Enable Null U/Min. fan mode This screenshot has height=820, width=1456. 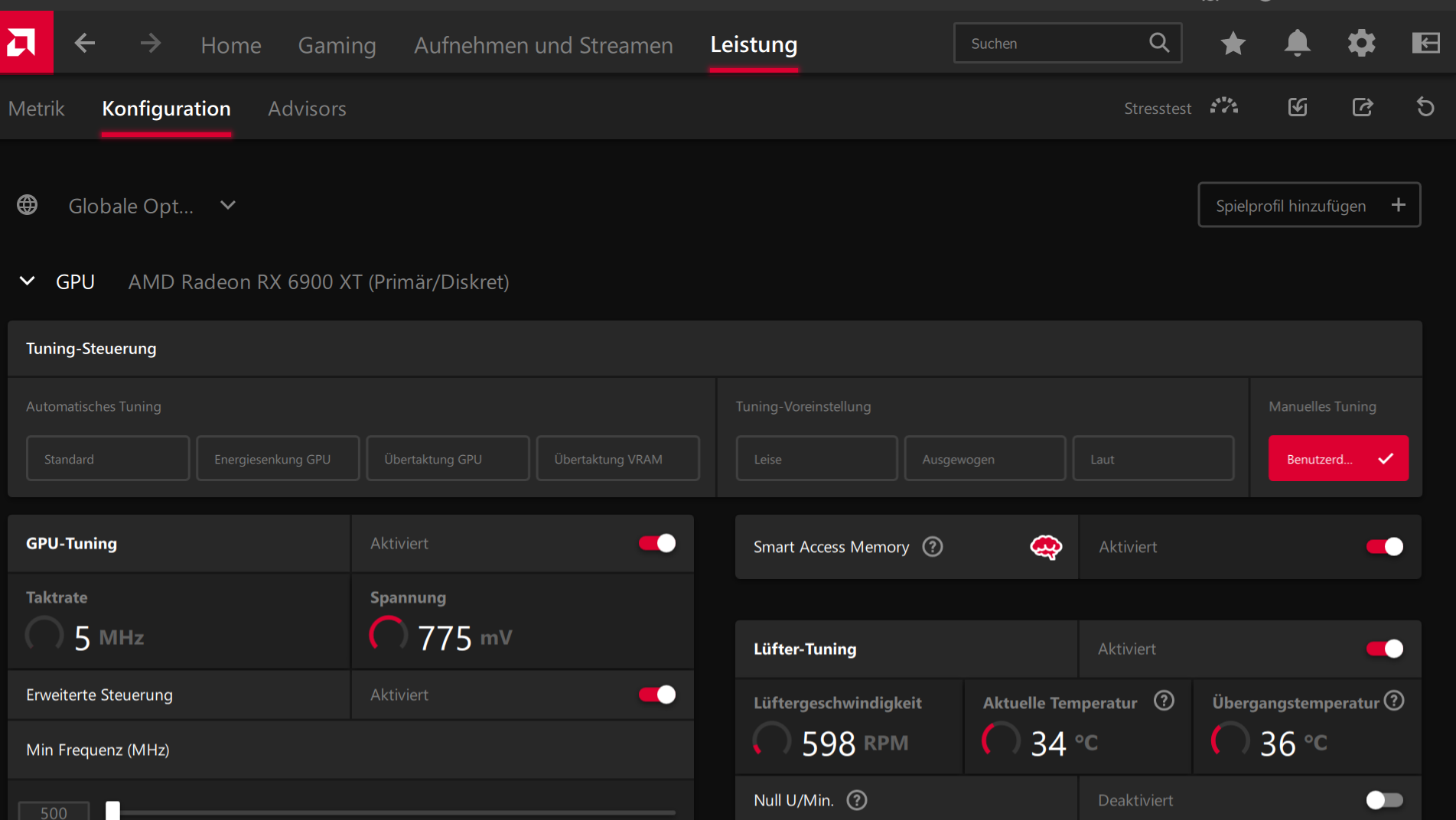pyautogui.click(x=1383, y=799)
